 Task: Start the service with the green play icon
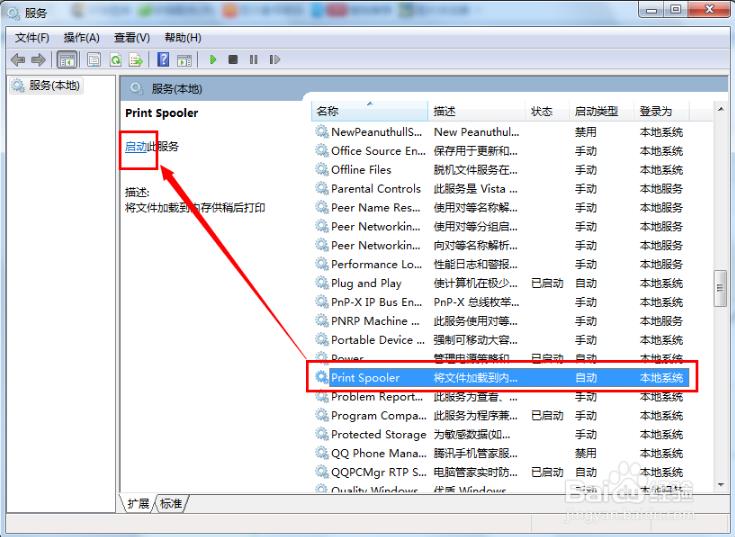pos(213,60)
